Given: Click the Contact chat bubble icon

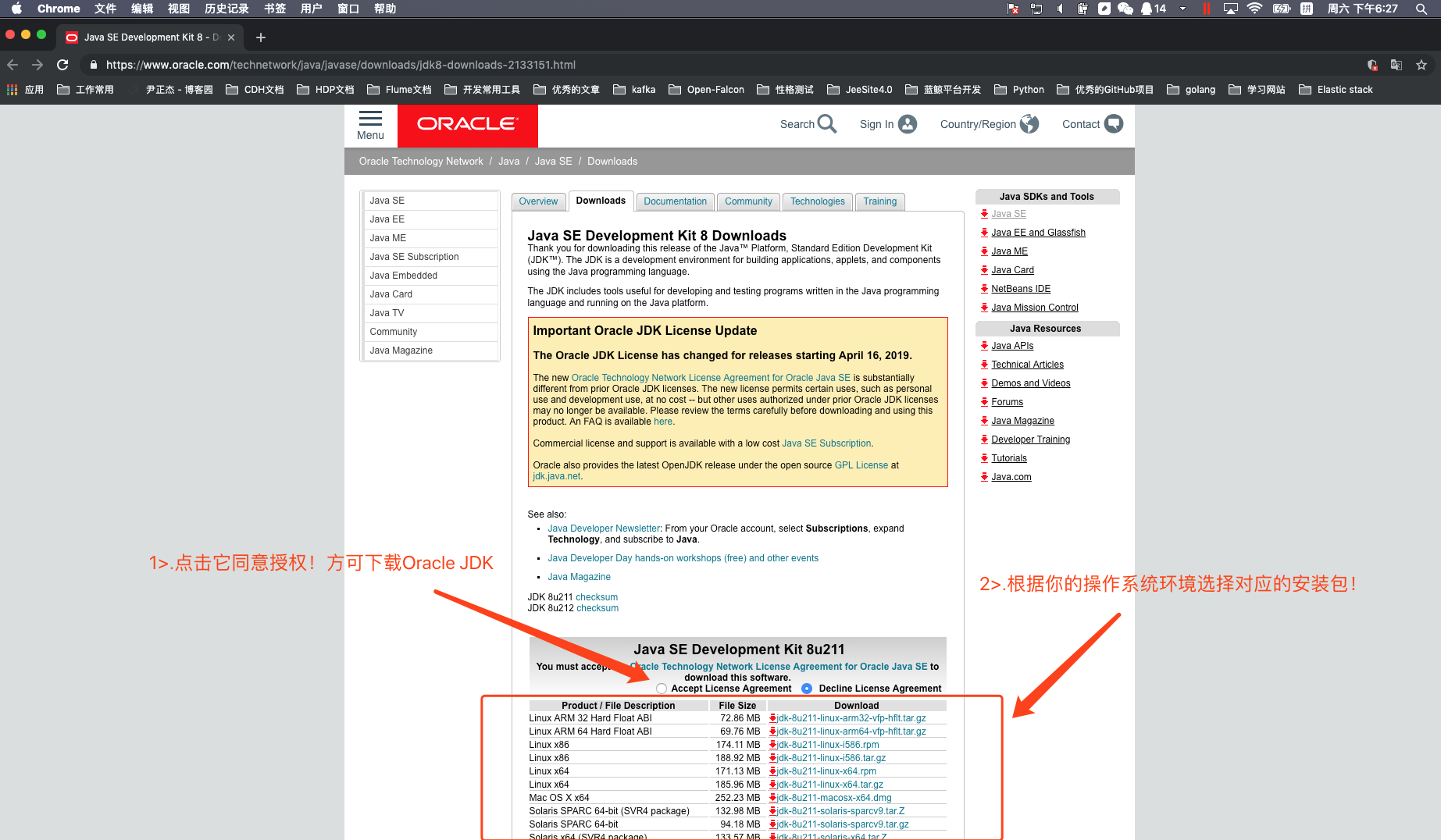Looking at the screenshot, I should coord(1114,124).
